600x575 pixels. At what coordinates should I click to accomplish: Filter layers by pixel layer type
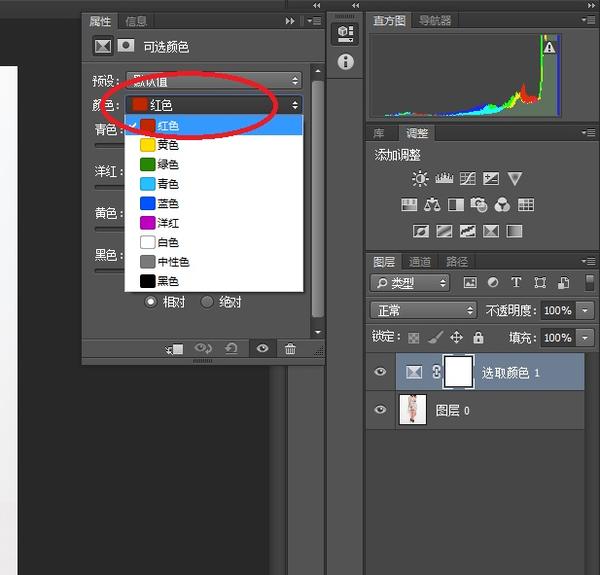(x=470, y=283)
